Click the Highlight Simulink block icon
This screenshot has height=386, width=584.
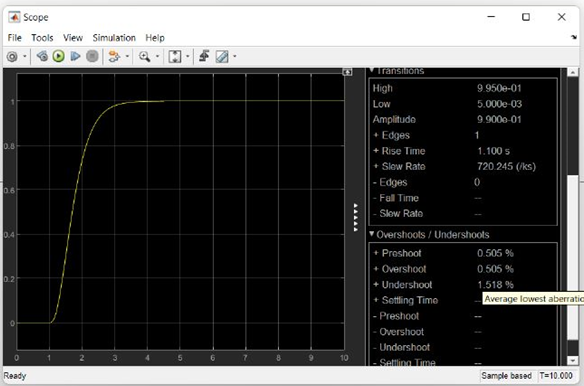(x=114, y=57)
